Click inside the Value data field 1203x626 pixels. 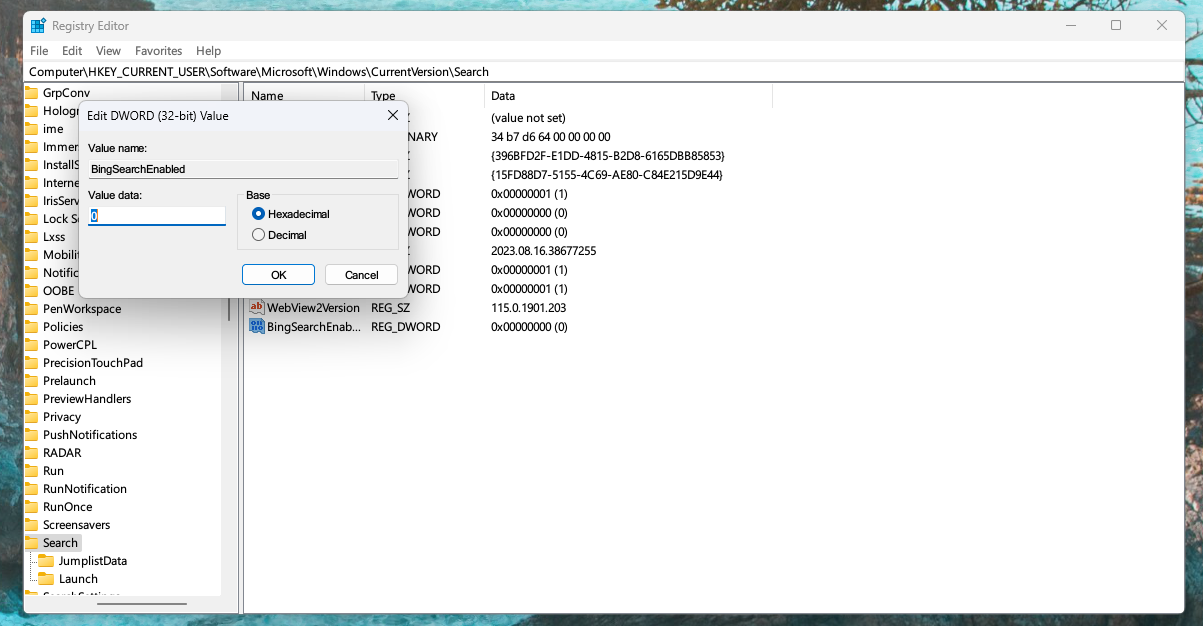pyautogui.click(x=156, y=215)
